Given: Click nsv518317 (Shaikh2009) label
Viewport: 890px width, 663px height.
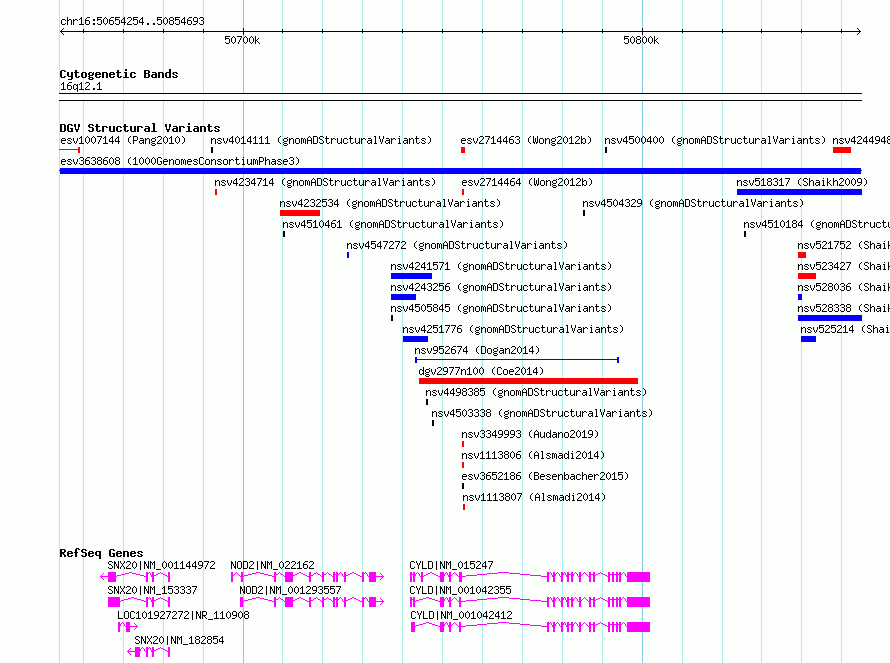Looking at the screenshot, I should click(x=802, y=182).
